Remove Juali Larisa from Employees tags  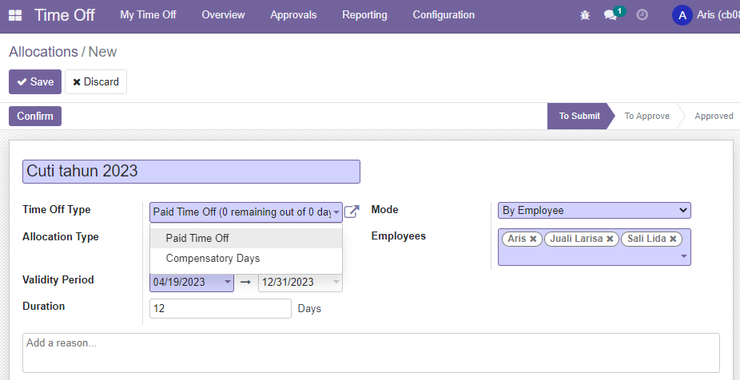pyautogui.click(x=609, y=239)
